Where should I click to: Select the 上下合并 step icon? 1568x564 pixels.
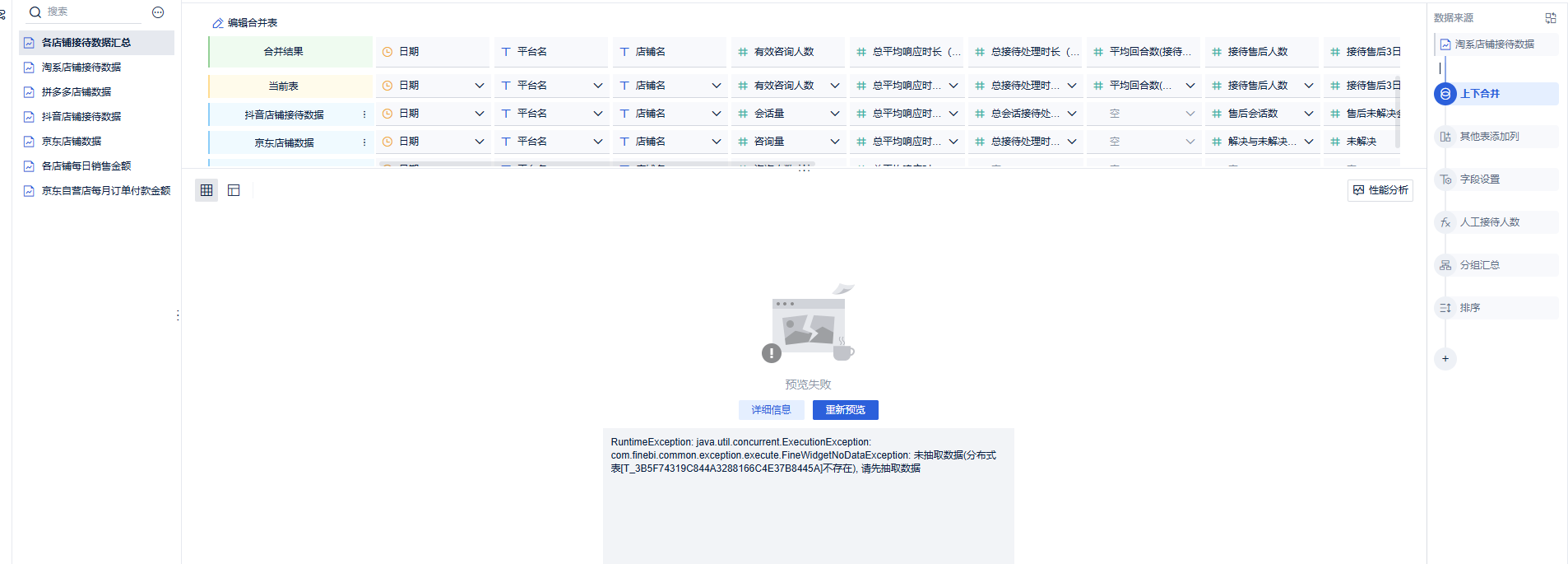[1445, 94]
